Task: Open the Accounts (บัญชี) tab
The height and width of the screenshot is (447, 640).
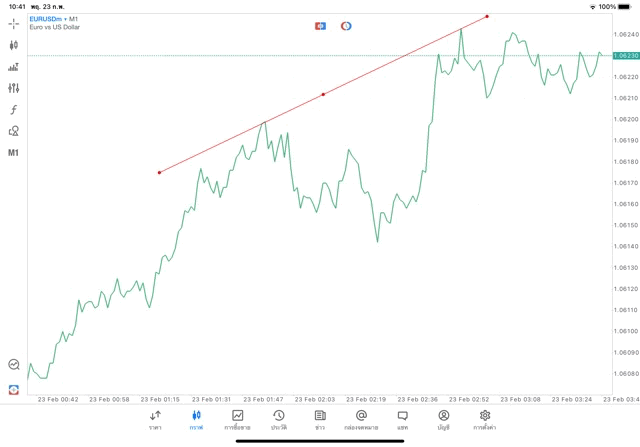Action: pos(443,420)
